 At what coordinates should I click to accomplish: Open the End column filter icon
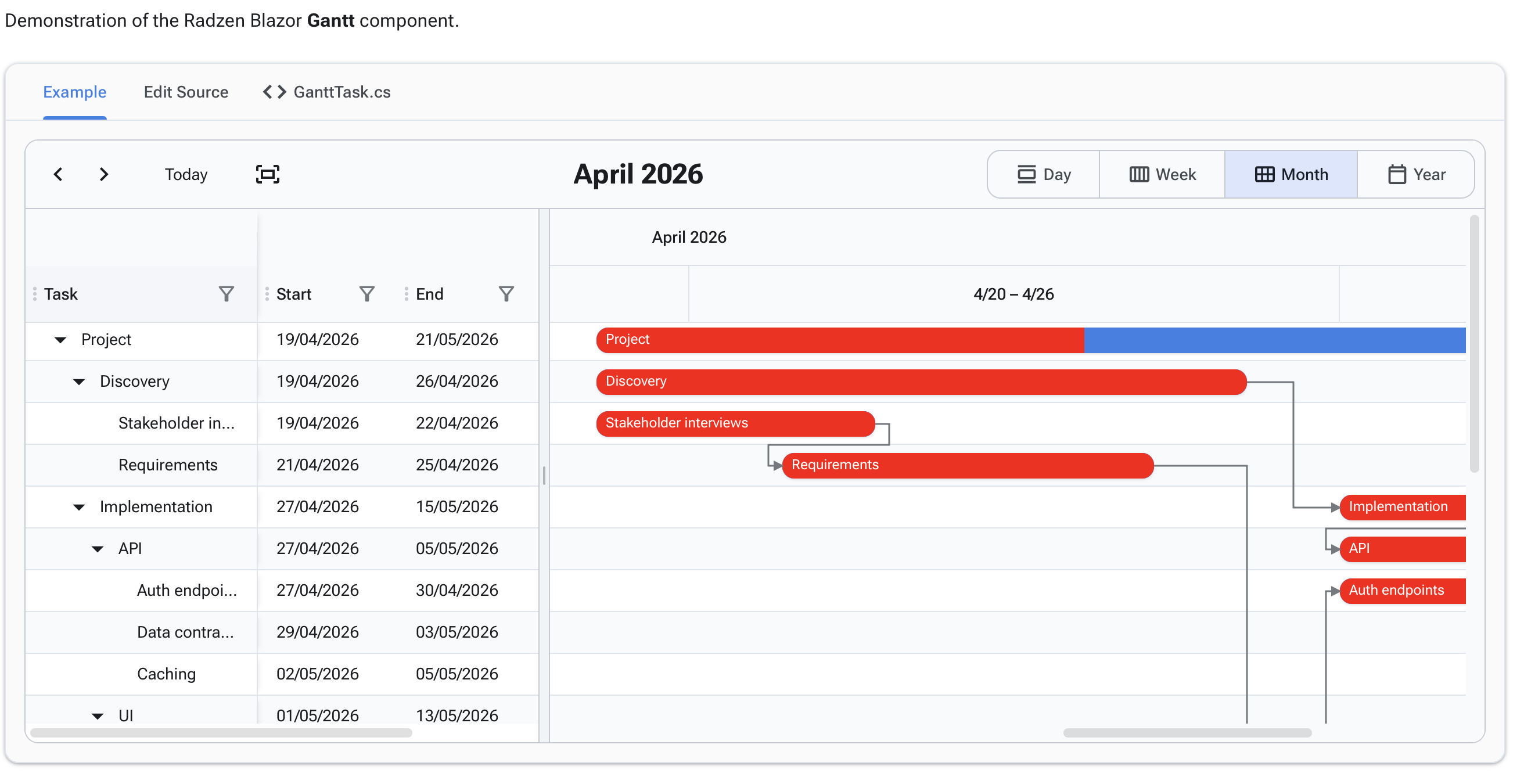pyautogui.click(x=506, y=294)
